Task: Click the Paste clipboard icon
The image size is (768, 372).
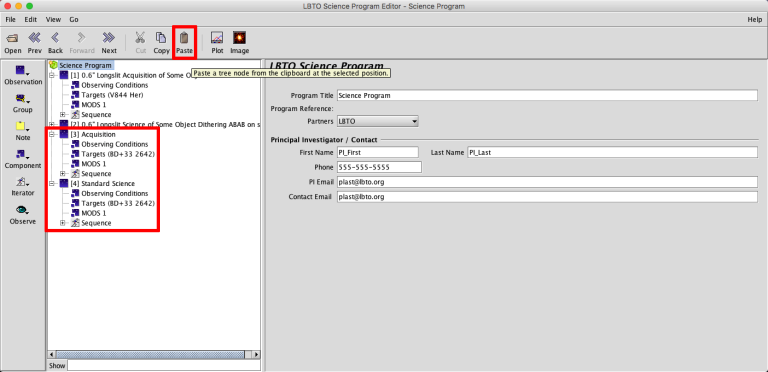Action: pos(184,38)
